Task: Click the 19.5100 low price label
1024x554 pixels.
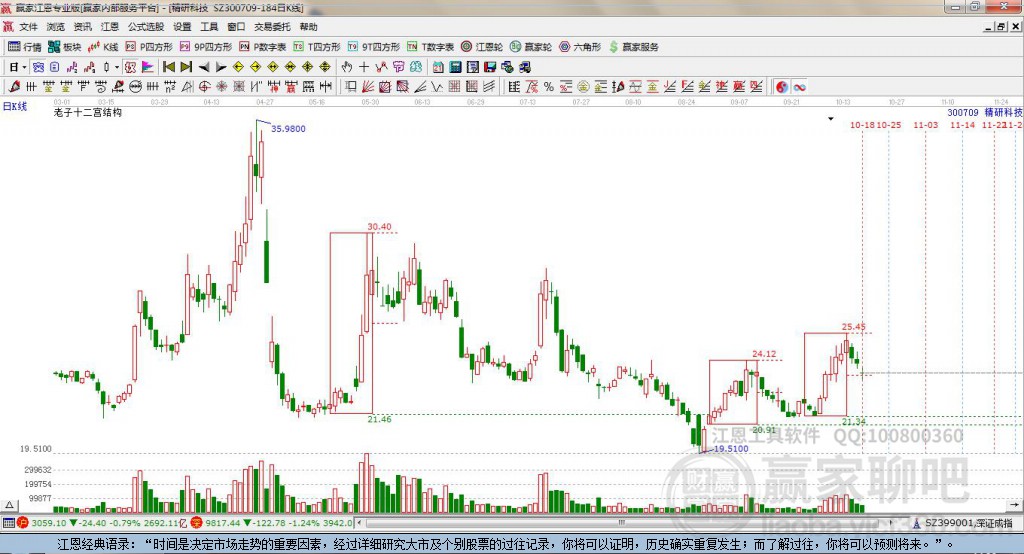Action: point(731,449)
